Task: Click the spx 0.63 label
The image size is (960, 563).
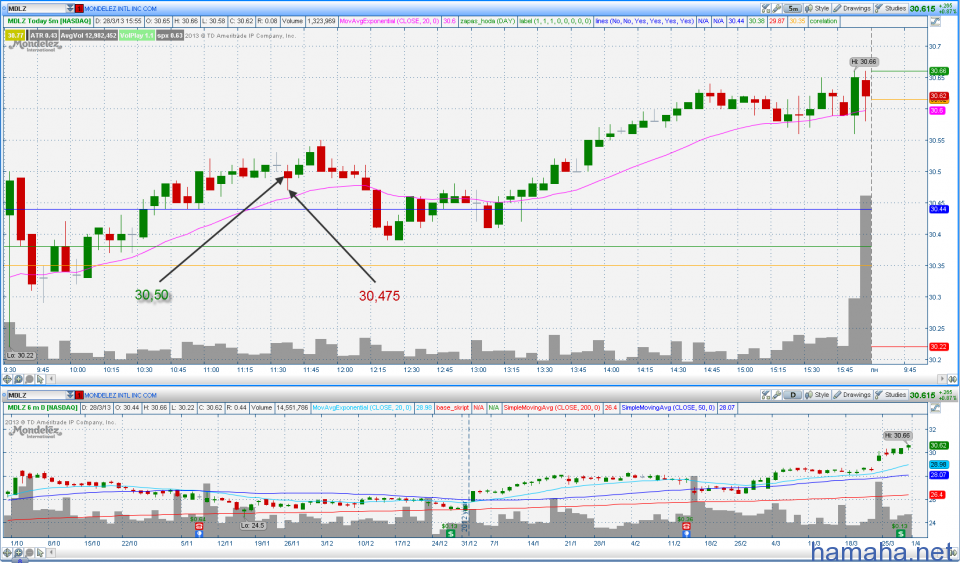Action: [170, 35]
